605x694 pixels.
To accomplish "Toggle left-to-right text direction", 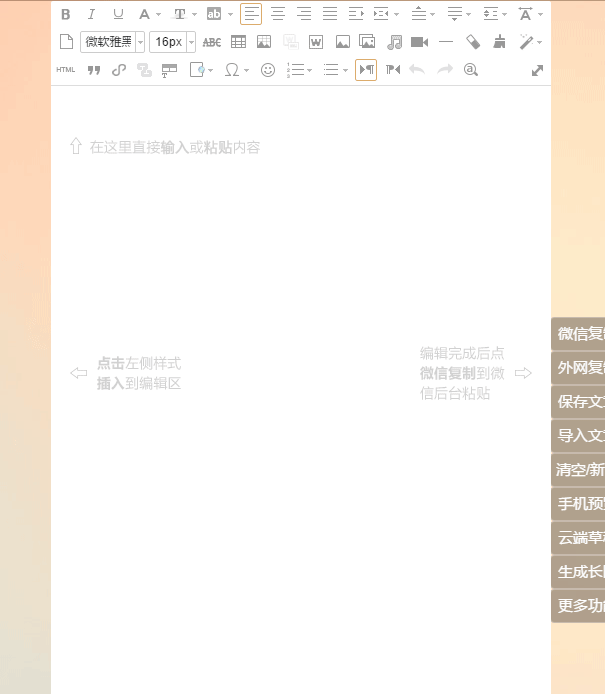I will point(366,70).
